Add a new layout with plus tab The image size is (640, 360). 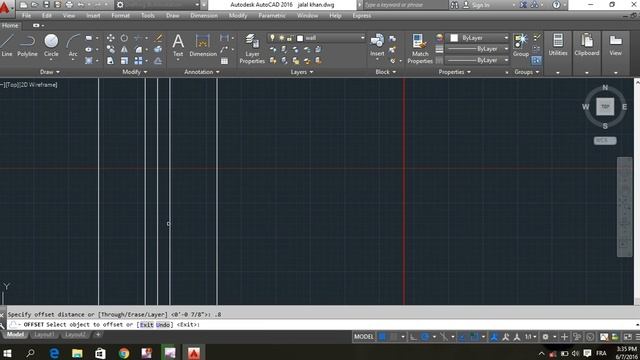pyautogui.click(x=98, y=335)
